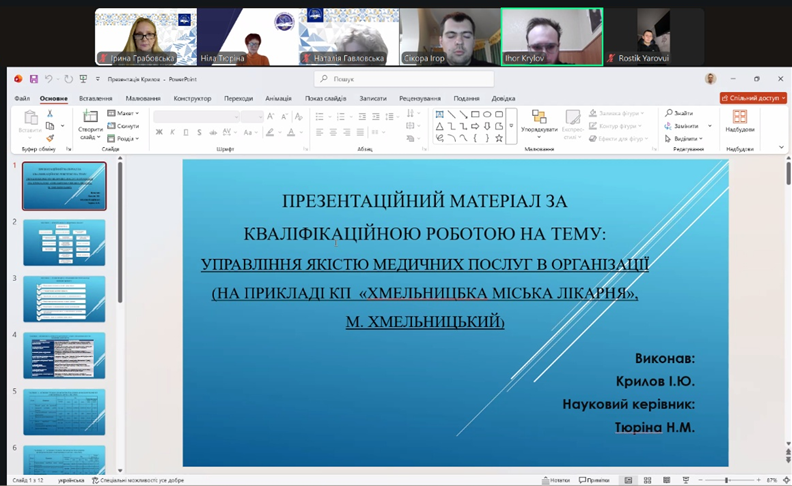Toggle the Примітки comments pane
The width and height of the screenshot is (792, 486).
click(x=594, y=480)
